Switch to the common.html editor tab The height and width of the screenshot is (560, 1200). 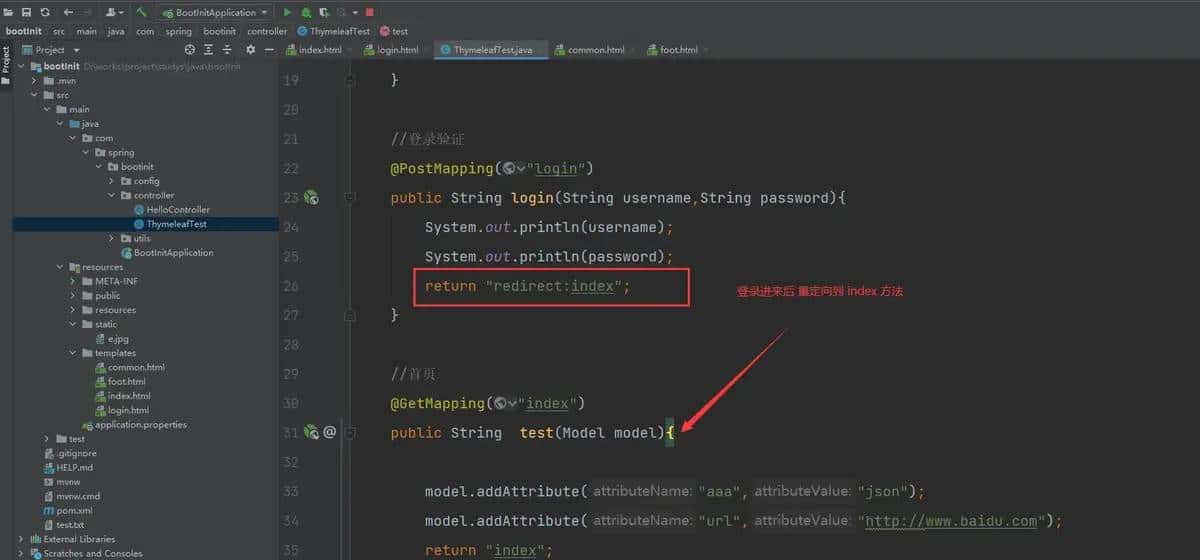point(596,49)
